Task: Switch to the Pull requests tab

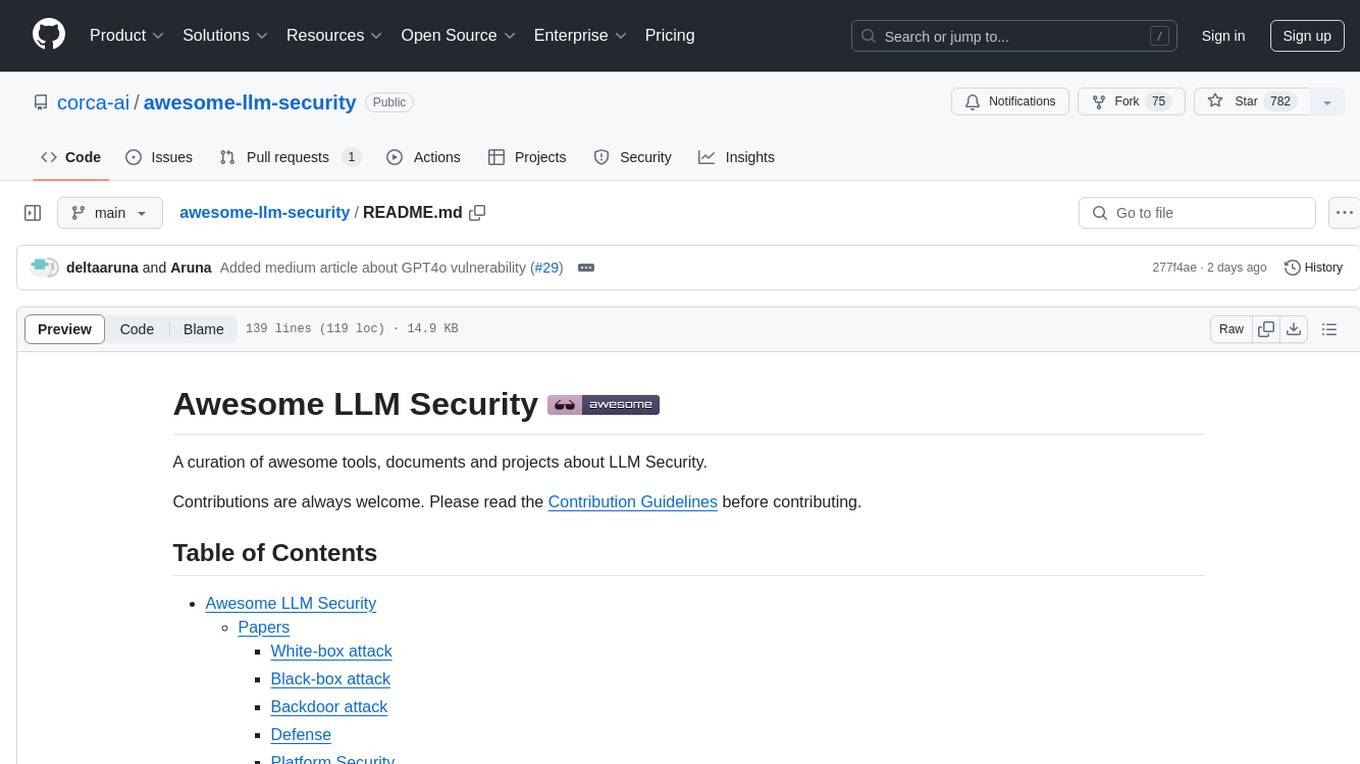Action: coord(290,157)
